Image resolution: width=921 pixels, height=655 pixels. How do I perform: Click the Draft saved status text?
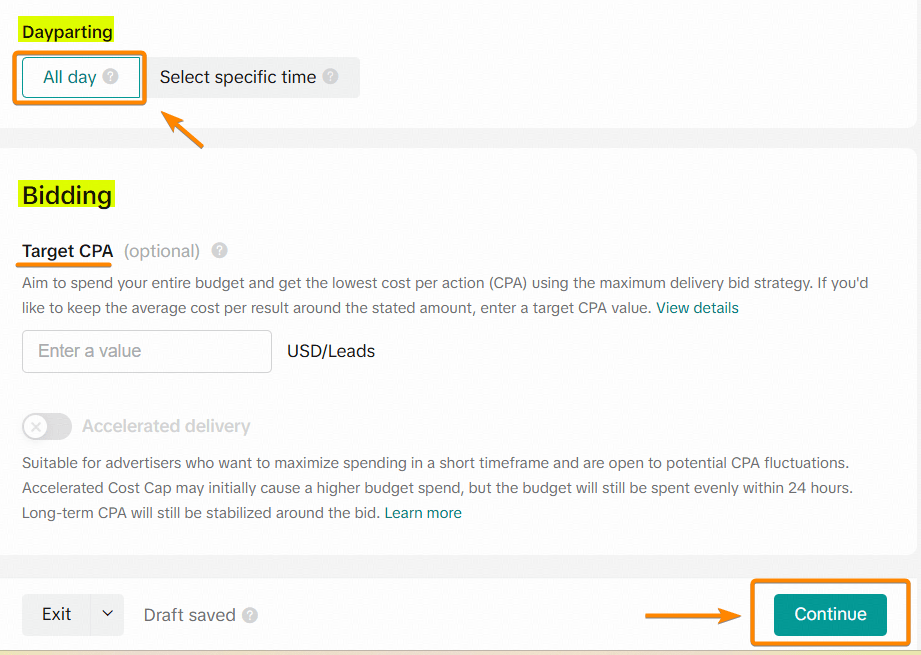click(190, 615)
